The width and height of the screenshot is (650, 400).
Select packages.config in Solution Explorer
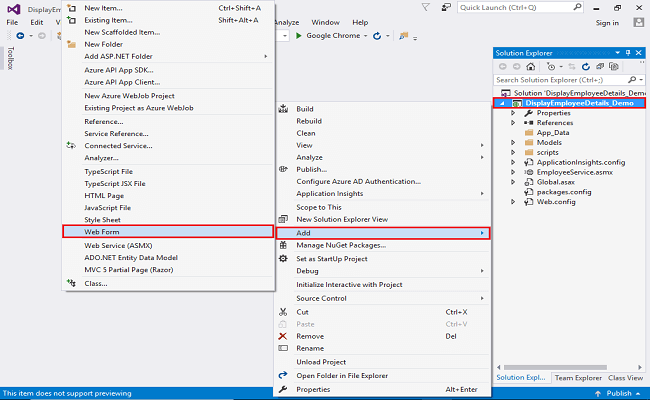tap(564, 192)
